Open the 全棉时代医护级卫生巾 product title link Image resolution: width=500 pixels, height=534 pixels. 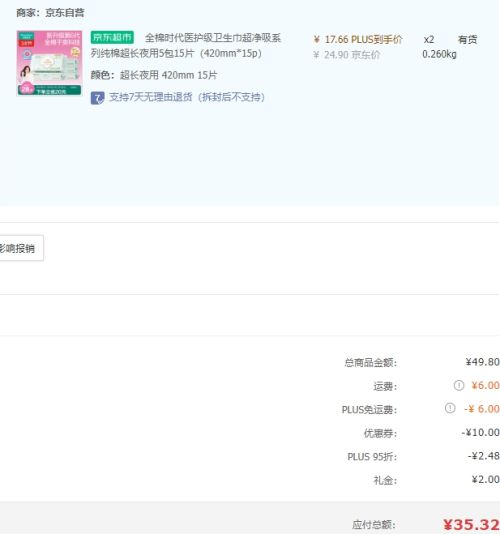186,46
